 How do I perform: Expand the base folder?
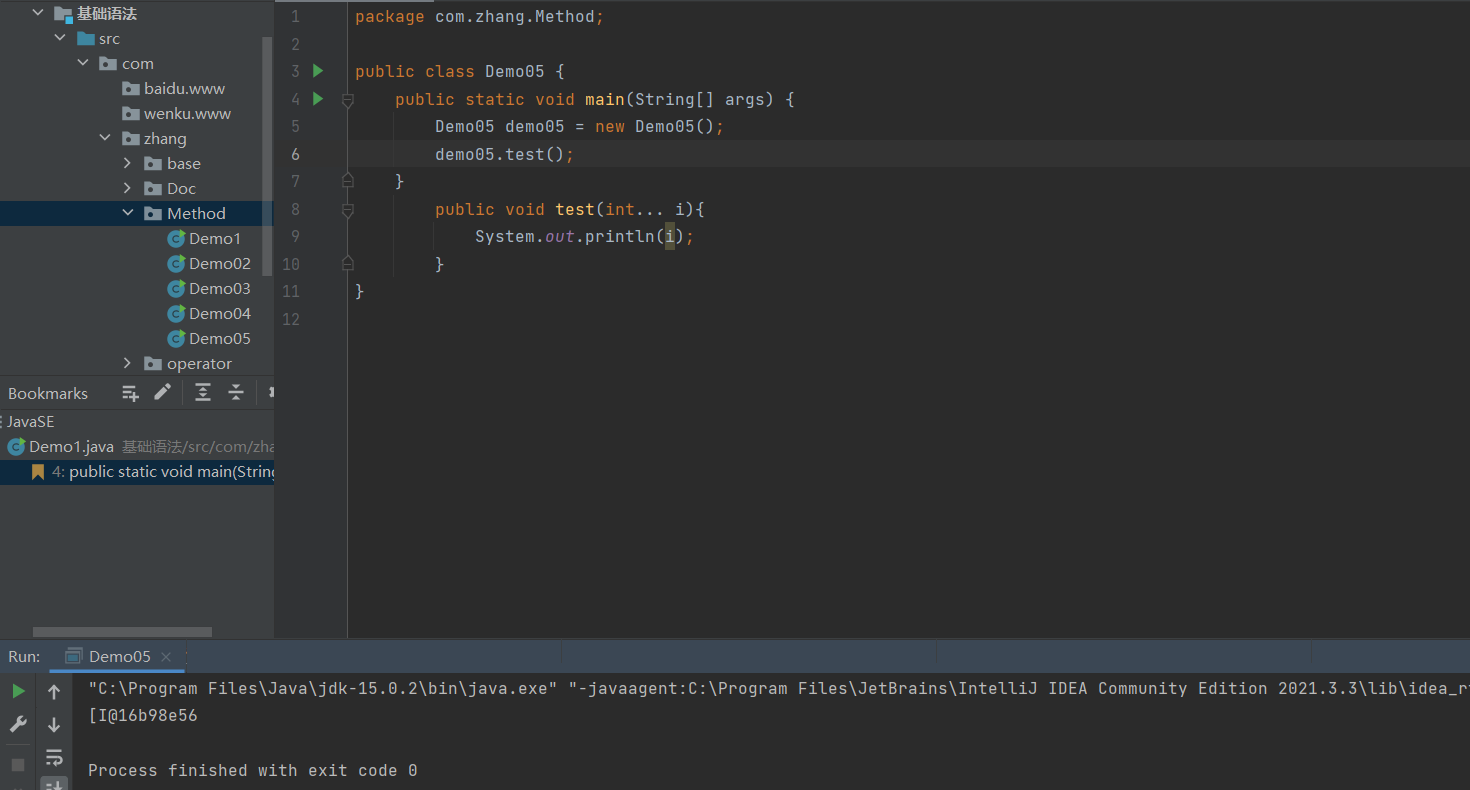pyautogui.click(x=126, y=162)
